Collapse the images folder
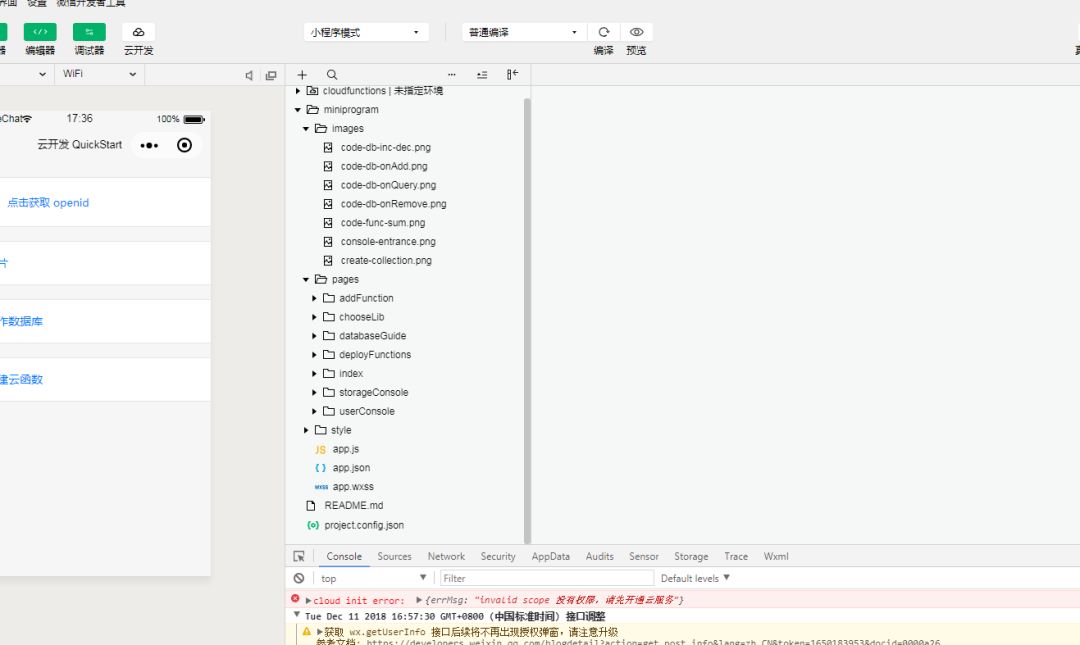Image resolution: width=1080 pixels, height=645 pixels. pyautogui.click(x=306, y=129)
